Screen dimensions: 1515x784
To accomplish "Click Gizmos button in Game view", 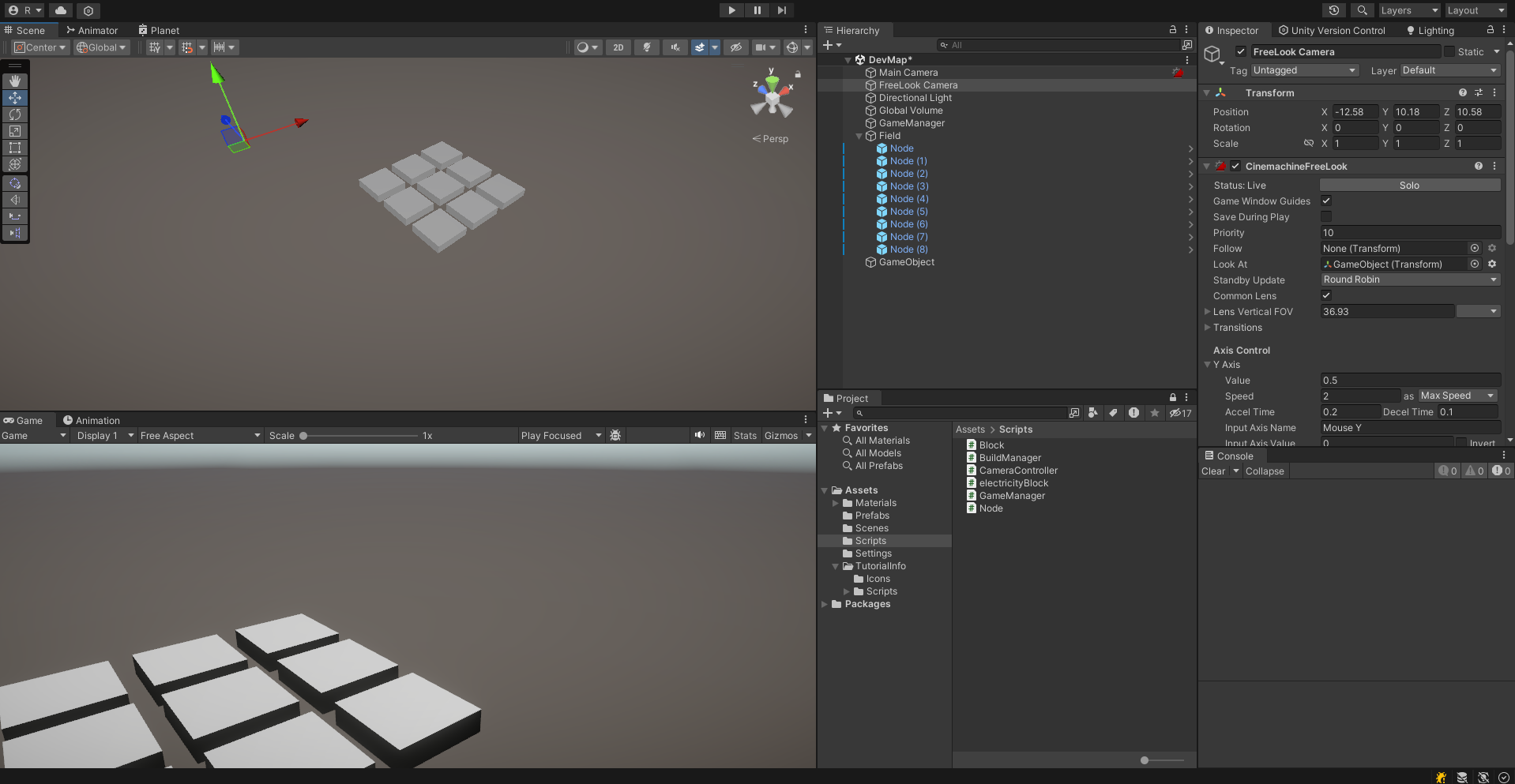I will click(x=781, y=435).
